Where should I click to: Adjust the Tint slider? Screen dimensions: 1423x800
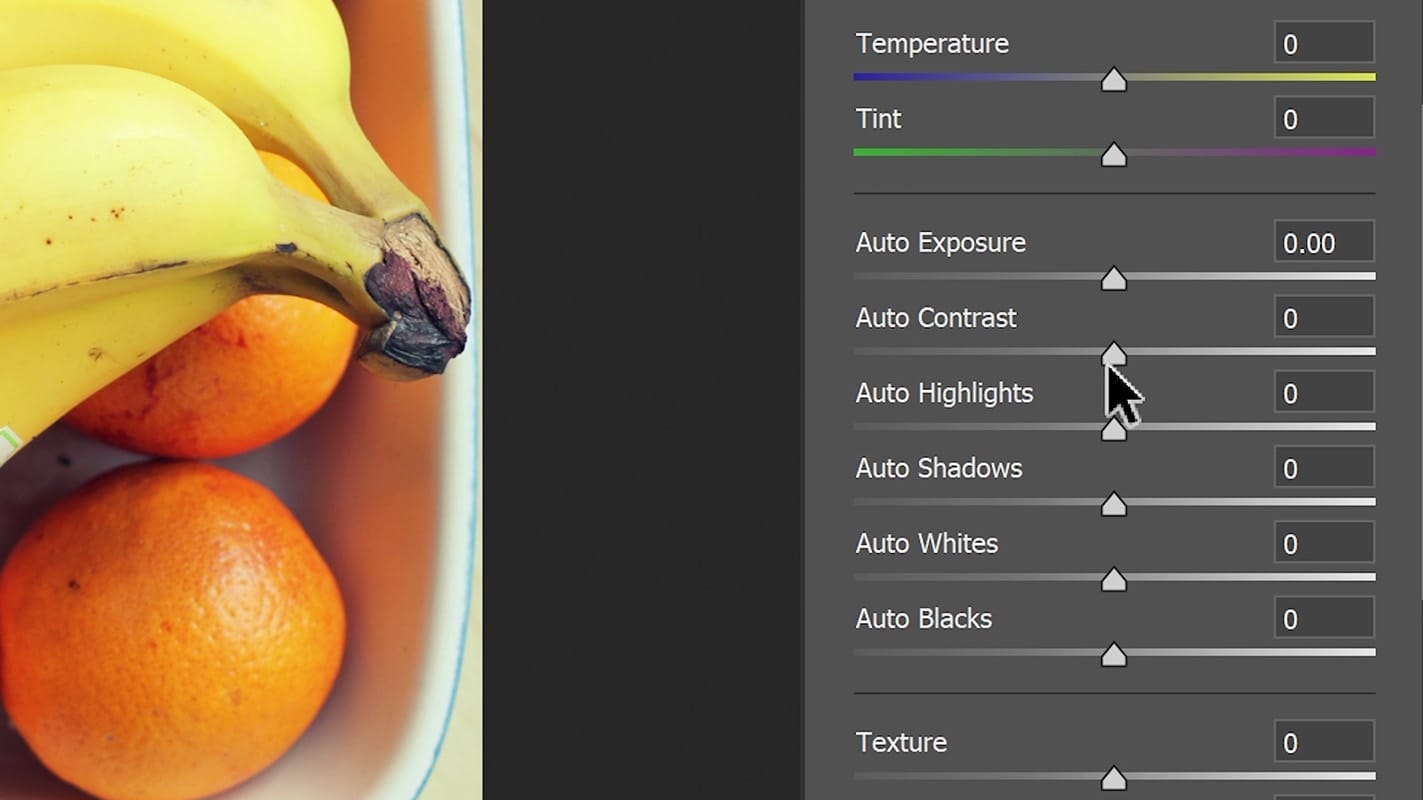pos(1113,155)
